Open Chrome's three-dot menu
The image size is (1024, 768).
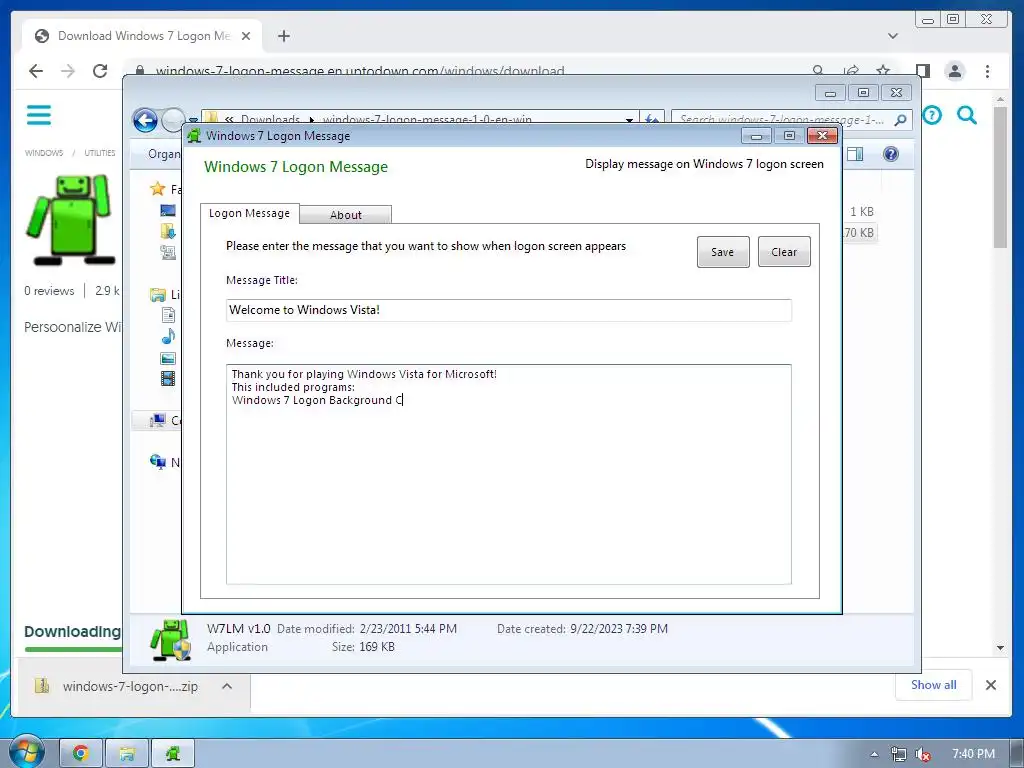(987, 71)
